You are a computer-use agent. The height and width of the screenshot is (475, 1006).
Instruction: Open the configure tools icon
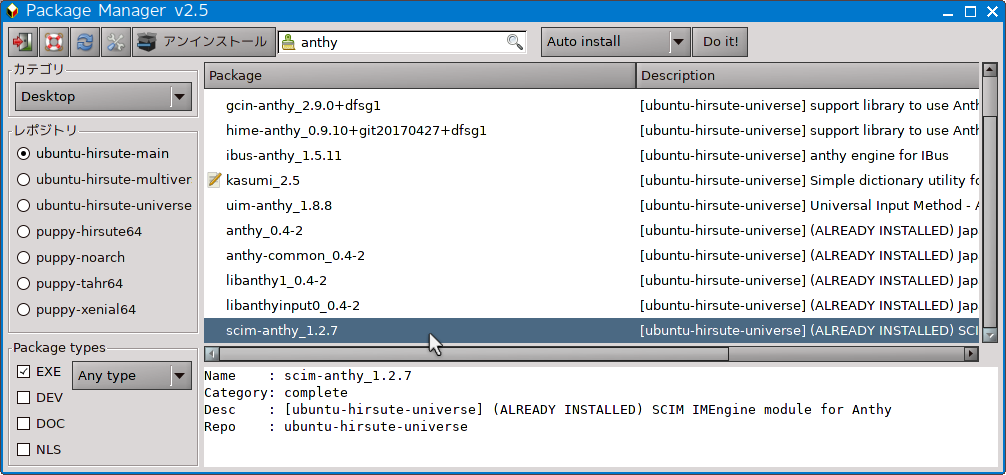(x=115, y=42)
